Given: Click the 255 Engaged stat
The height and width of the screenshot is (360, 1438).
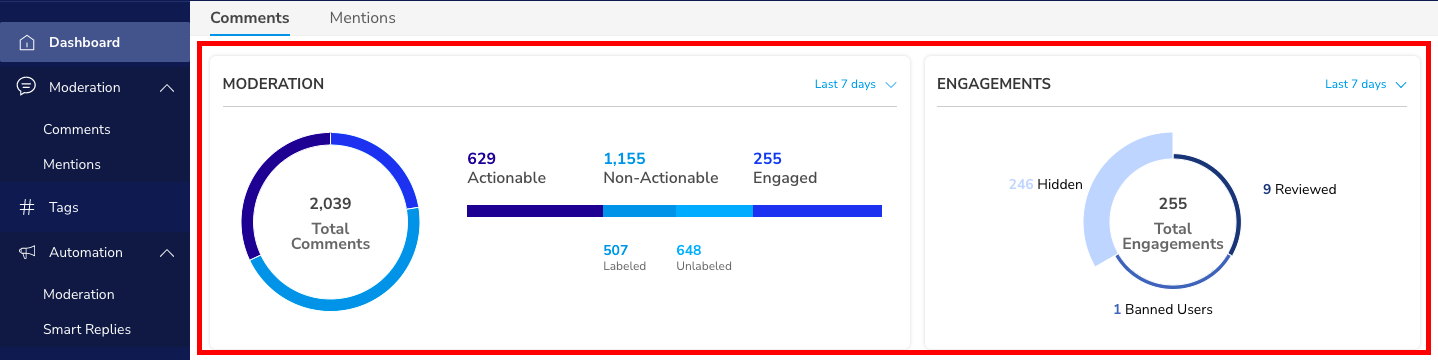Looking at the screenshot, I should [x=785, y=168].
